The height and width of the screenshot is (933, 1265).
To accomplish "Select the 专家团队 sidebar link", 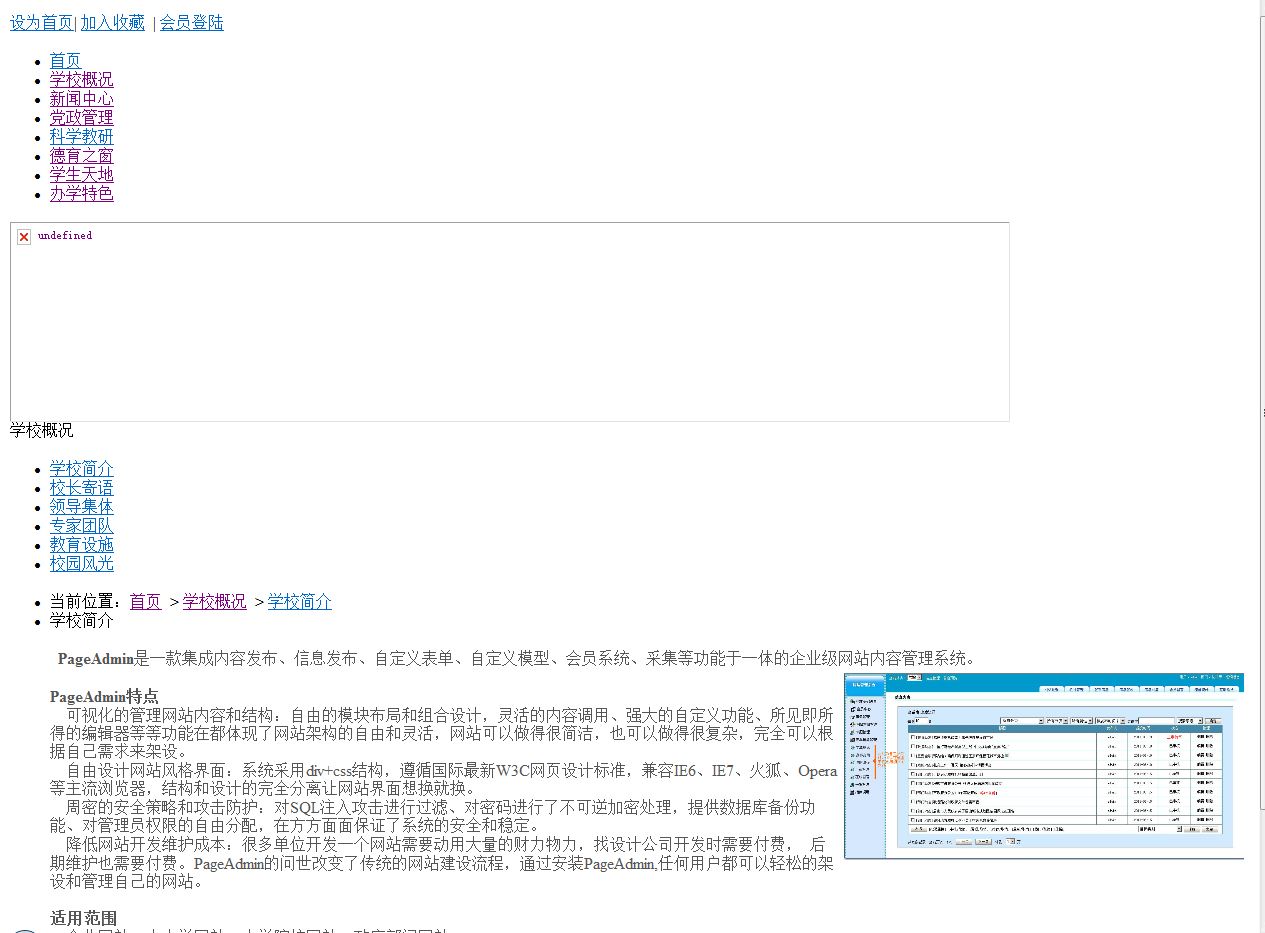I will click(x=82, y=526).
